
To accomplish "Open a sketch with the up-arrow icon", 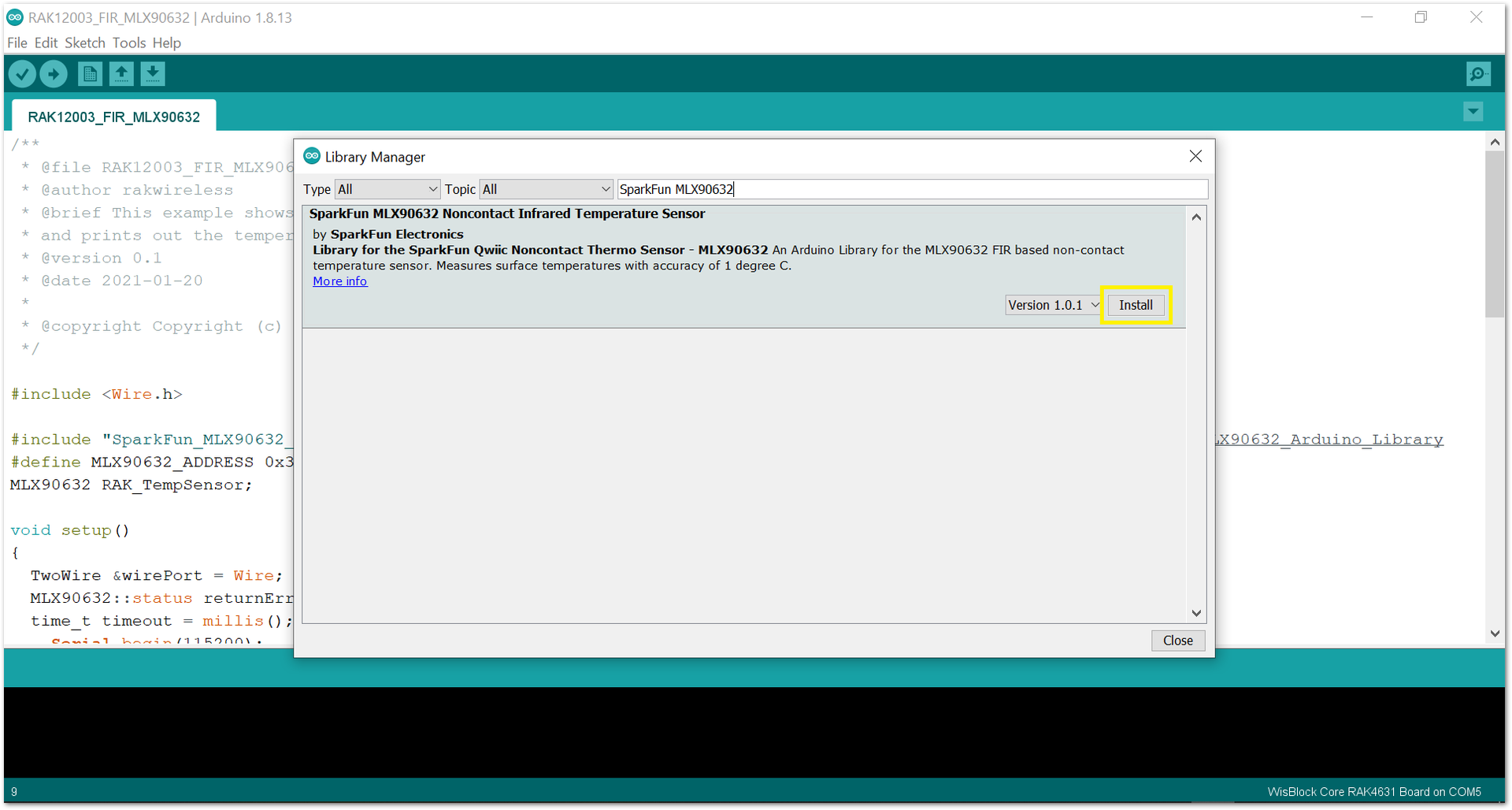I will (x=121, y=74).
